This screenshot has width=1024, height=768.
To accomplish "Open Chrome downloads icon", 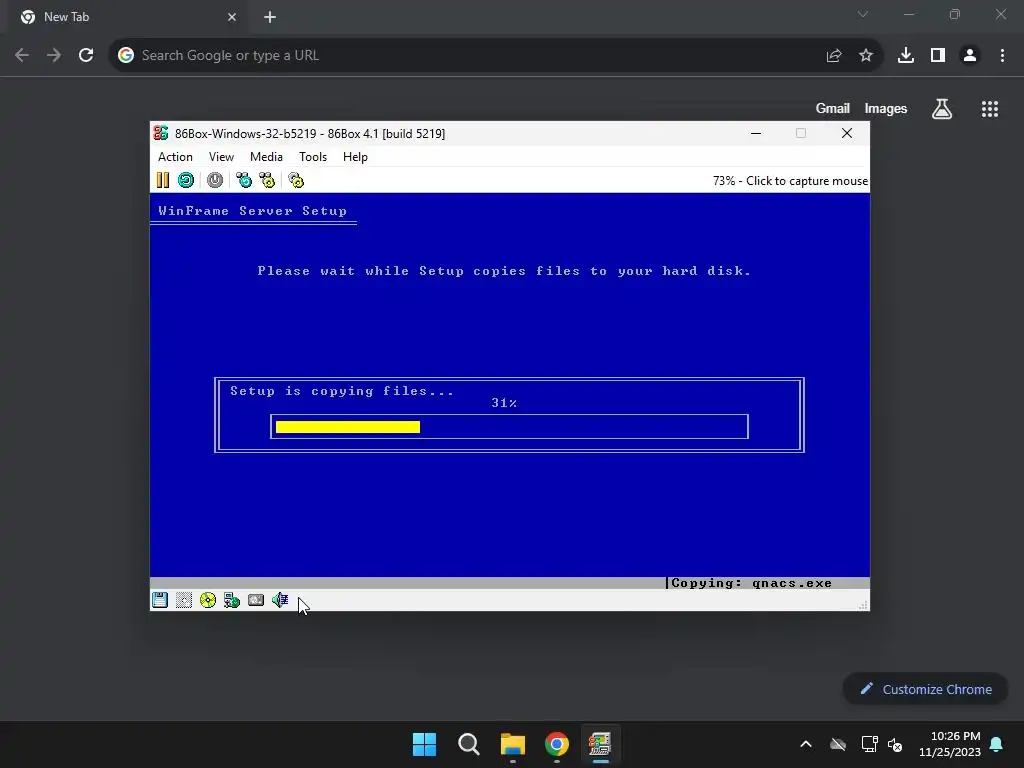I will [x=906, y=56].
